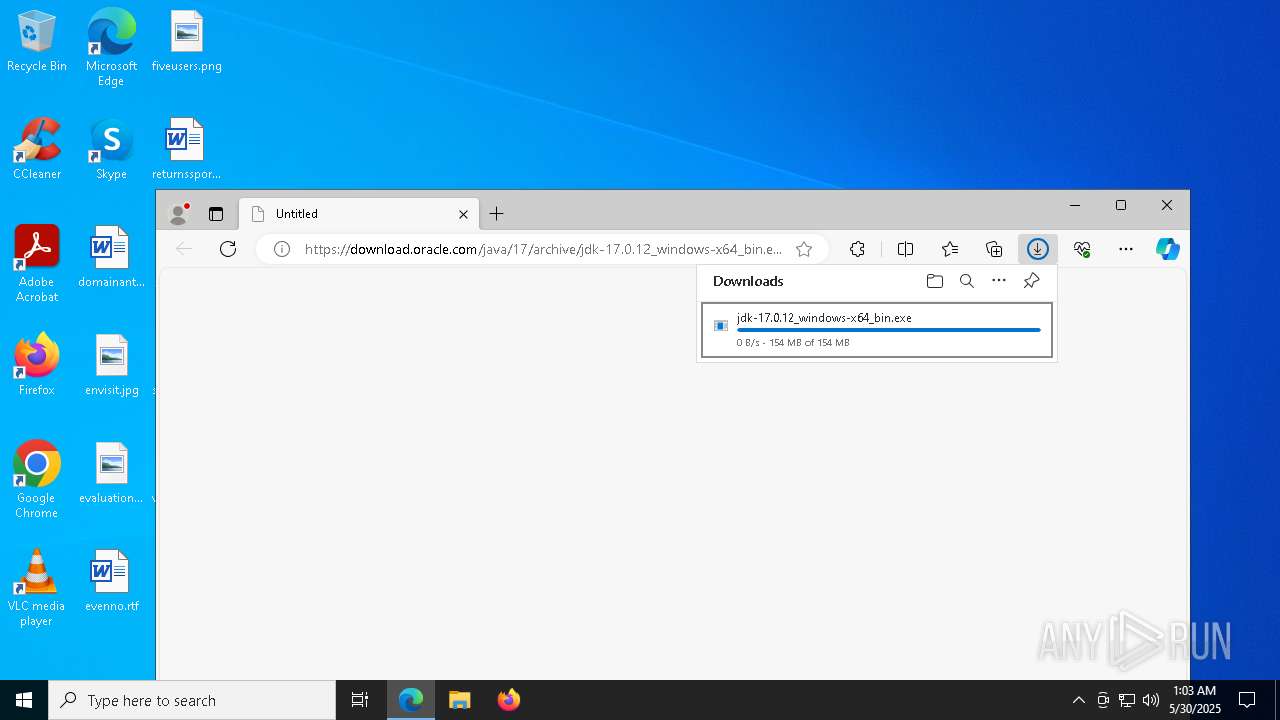The height and width of the screenshot is (720, 1280).
Task: Open the tab actions menu icon
Action: pyautogui.click(x=215, y=214)
